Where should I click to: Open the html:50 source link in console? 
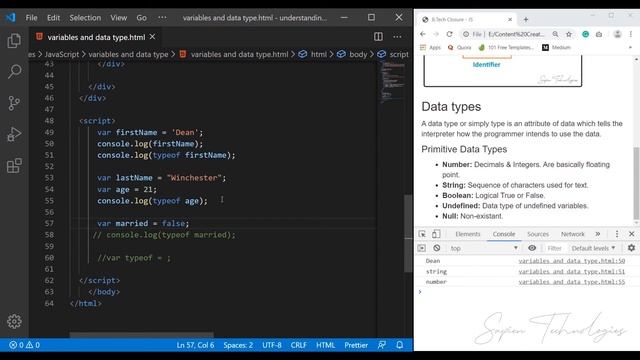click(571, 261)
